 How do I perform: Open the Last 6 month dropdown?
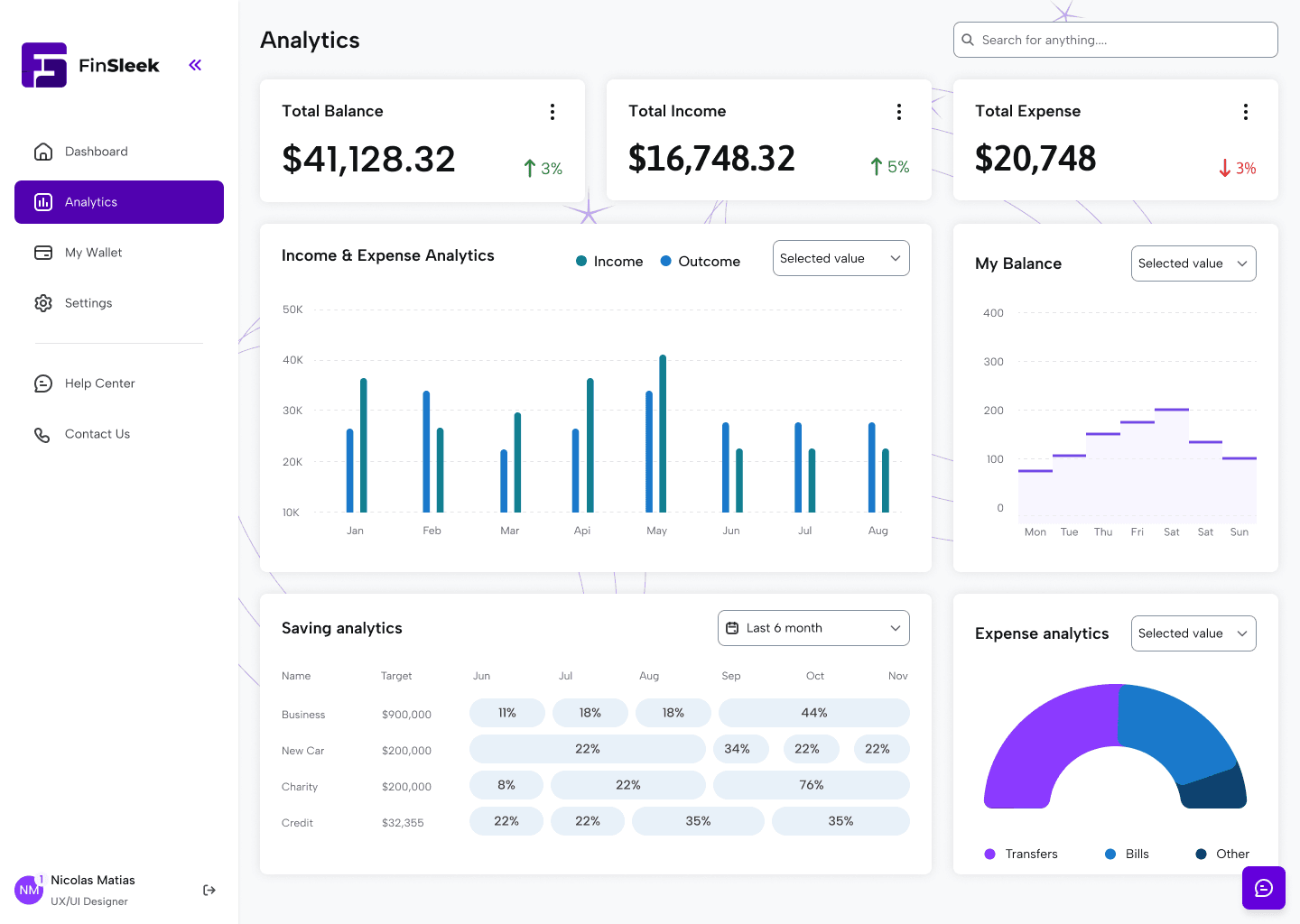coord(812,628)
